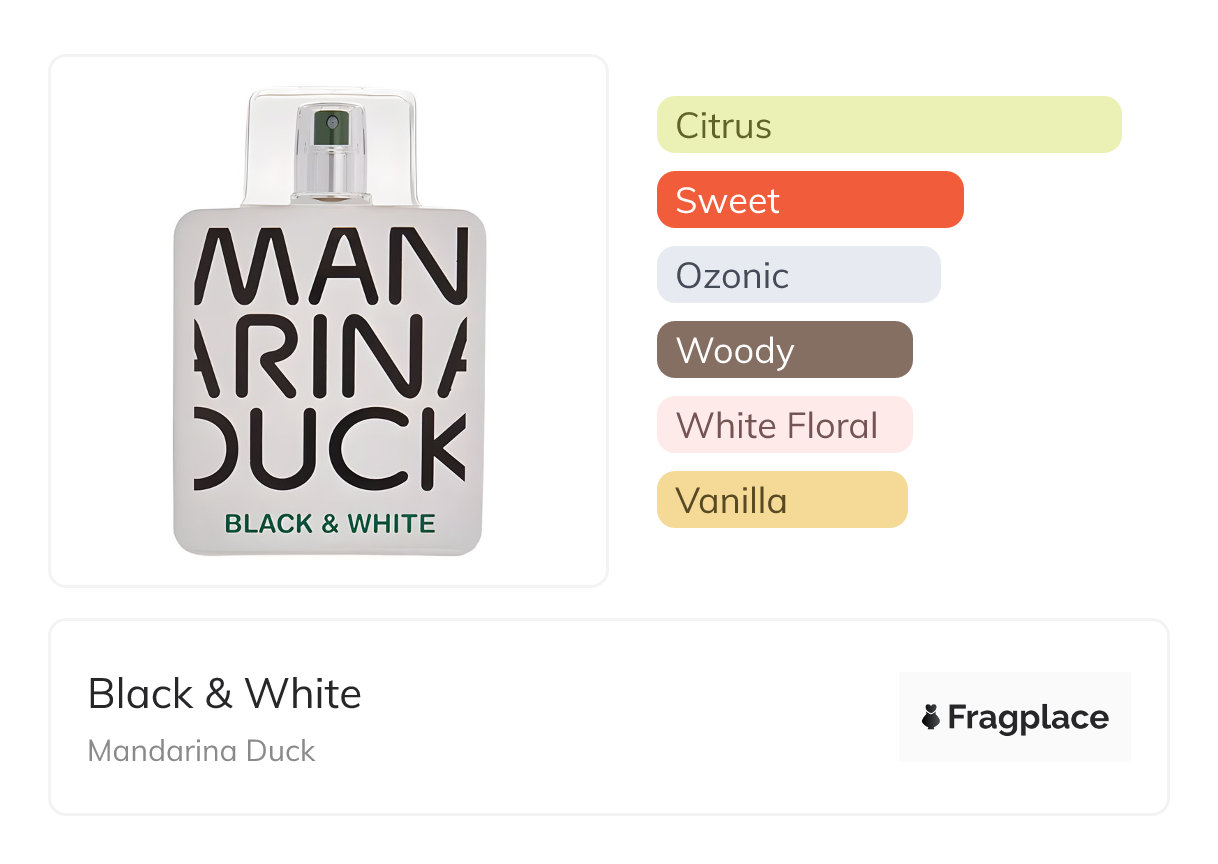This screenshot has height=864, width=1218.
Task: Pick the brown Woody accord bar
Action: point(784,350)
